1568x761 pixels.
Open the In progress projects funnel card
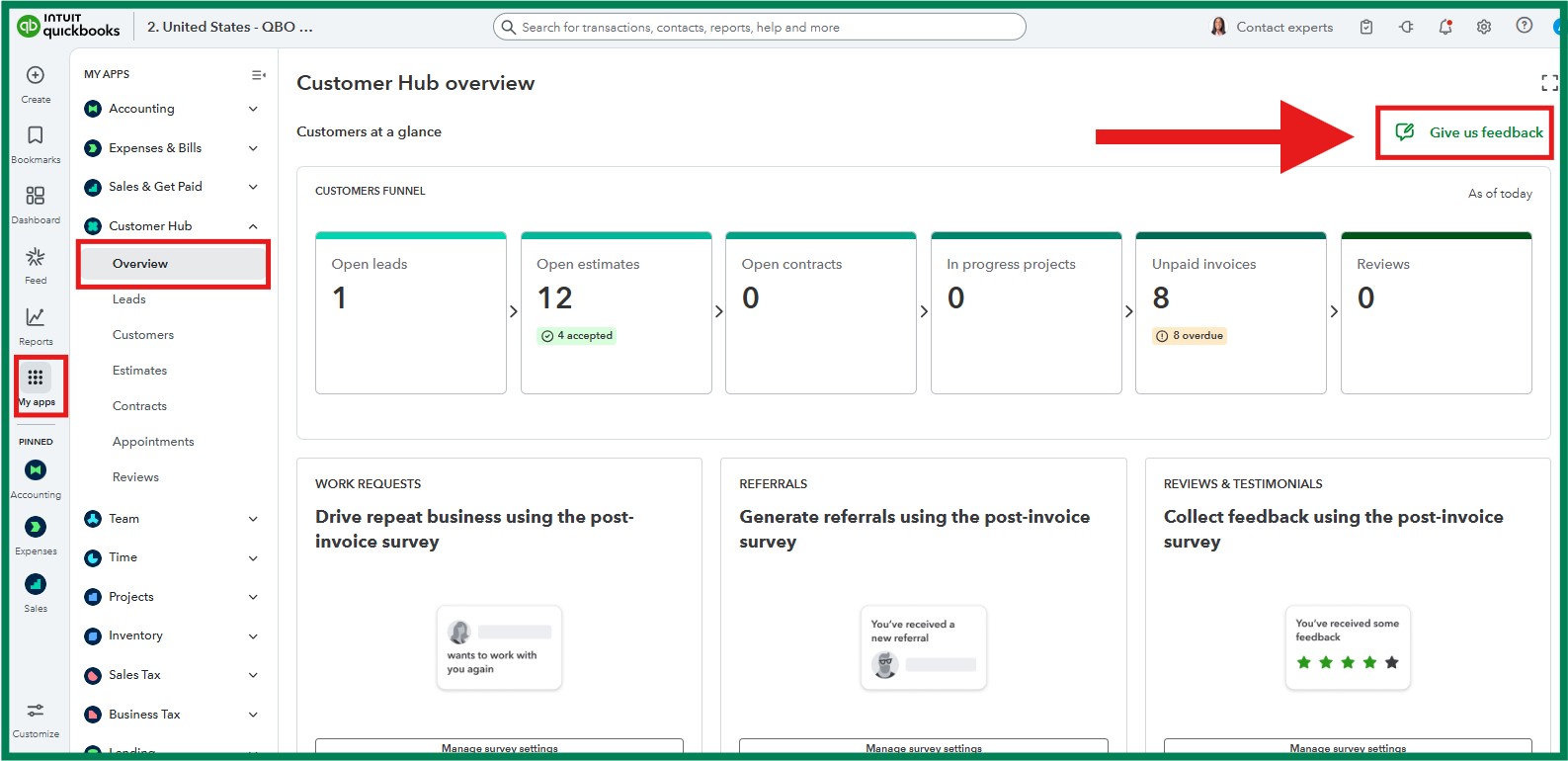(1027, 313)
